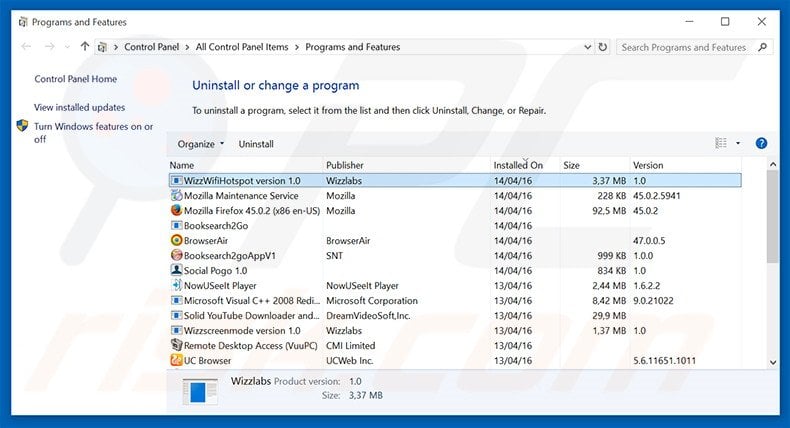Click the change view icon
790x428 pixels.
[721, 144]
